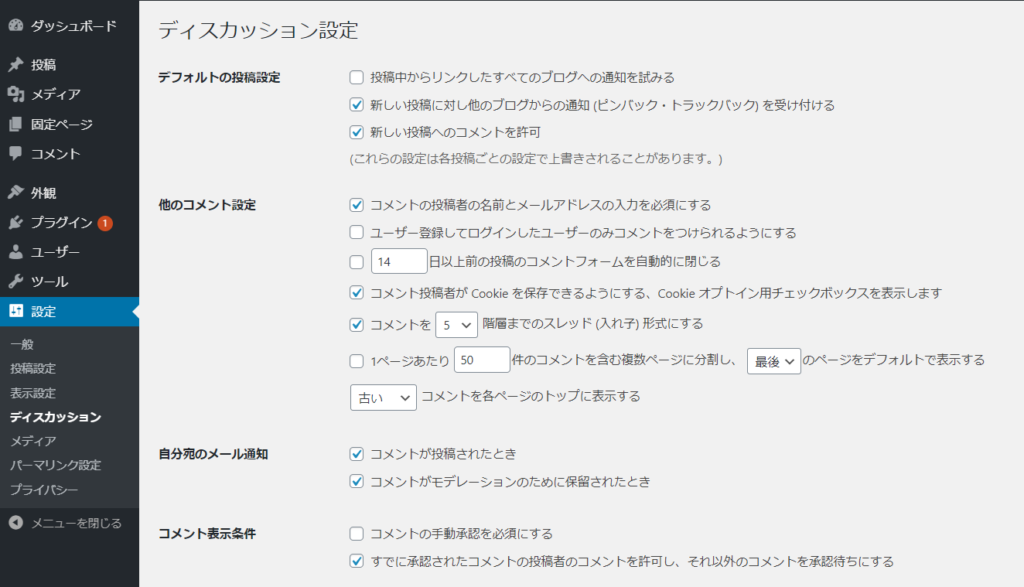Click the Plugins plug icon
Screen dimensions: 1024x587
click(x=15, y=222)
